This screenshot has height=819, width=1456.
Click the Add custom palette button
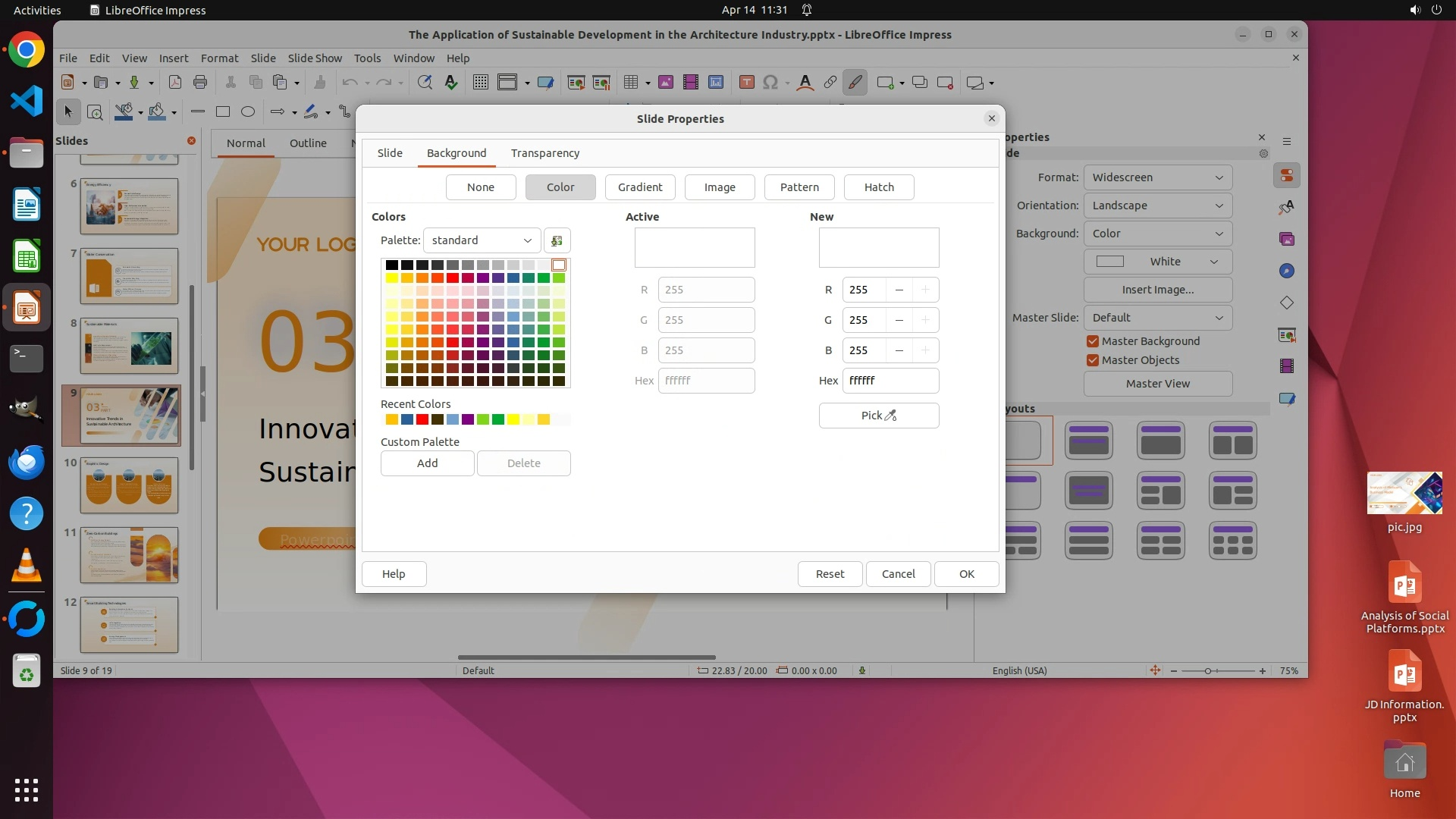pyautogui.click(x=427, y=463)
